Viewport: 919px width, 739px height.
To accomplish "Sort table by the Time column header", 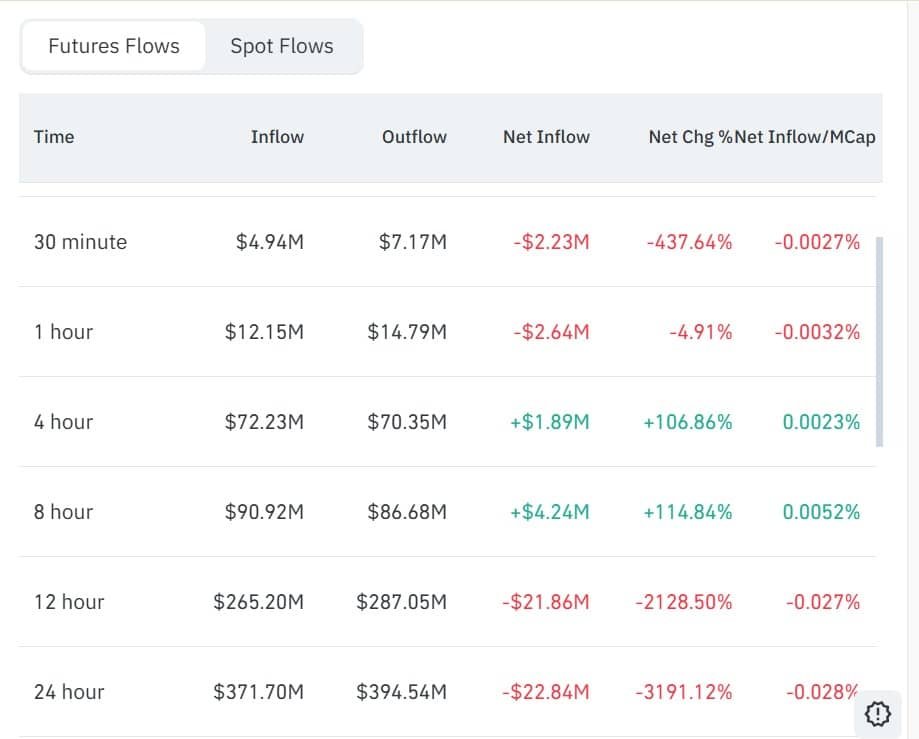I will point(54,137).
